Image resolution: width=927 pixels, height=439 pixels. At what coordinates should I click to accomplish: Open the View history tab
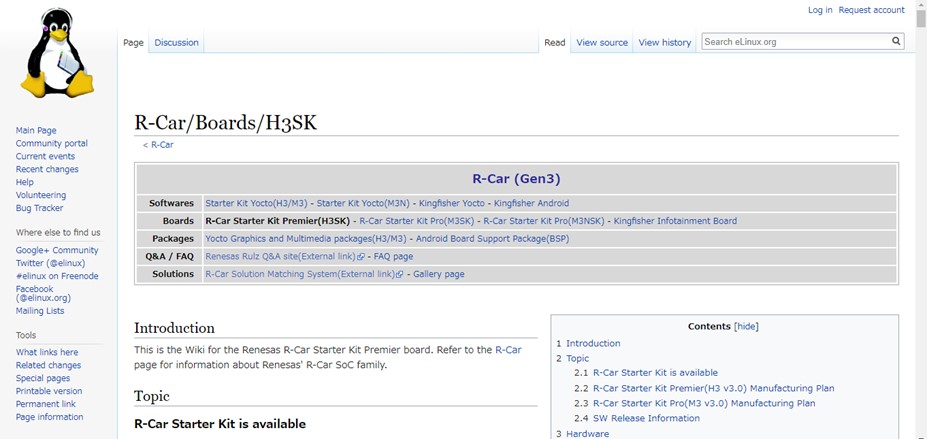[x=665, y=43]
